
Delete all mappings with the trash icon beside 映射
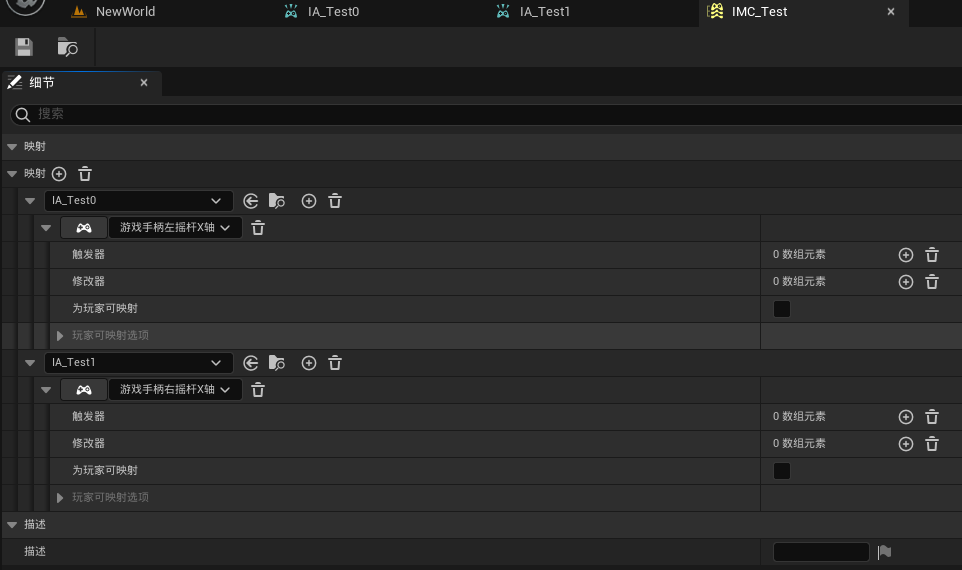pyautogui.click(x=85, y=174)
